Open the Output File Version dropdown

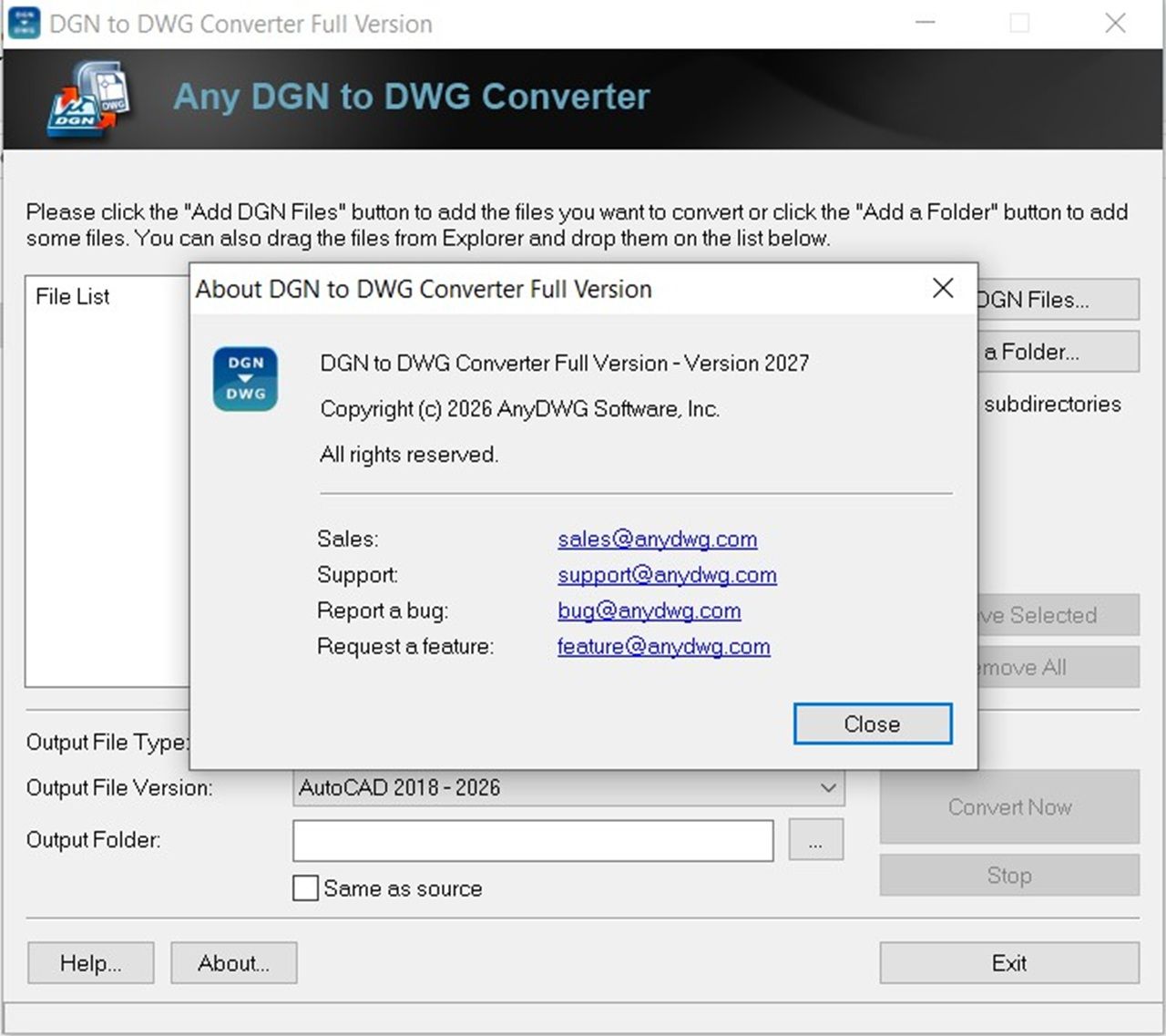[x=568, y=787]
